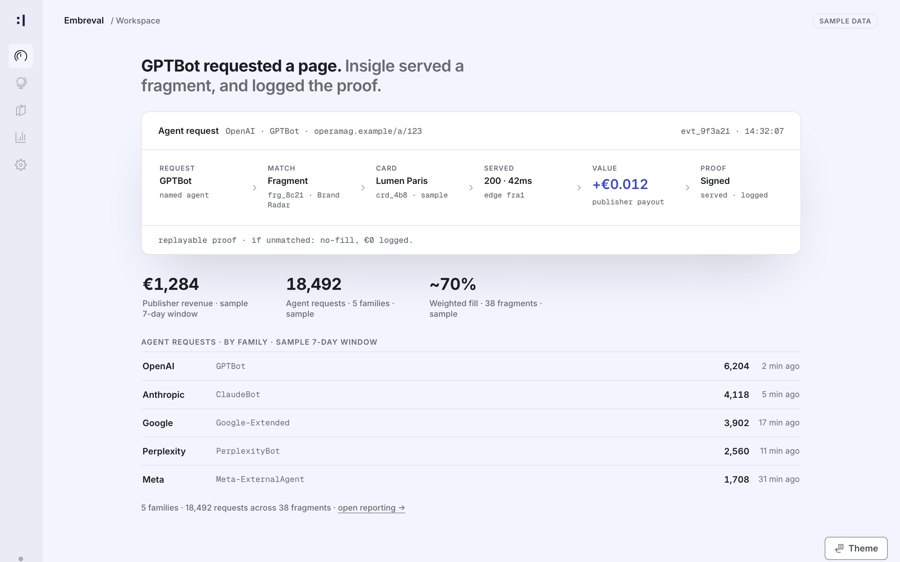Open the dashboard gauge icon in sidebar
The image size is (900, 562).
[21, 56]
